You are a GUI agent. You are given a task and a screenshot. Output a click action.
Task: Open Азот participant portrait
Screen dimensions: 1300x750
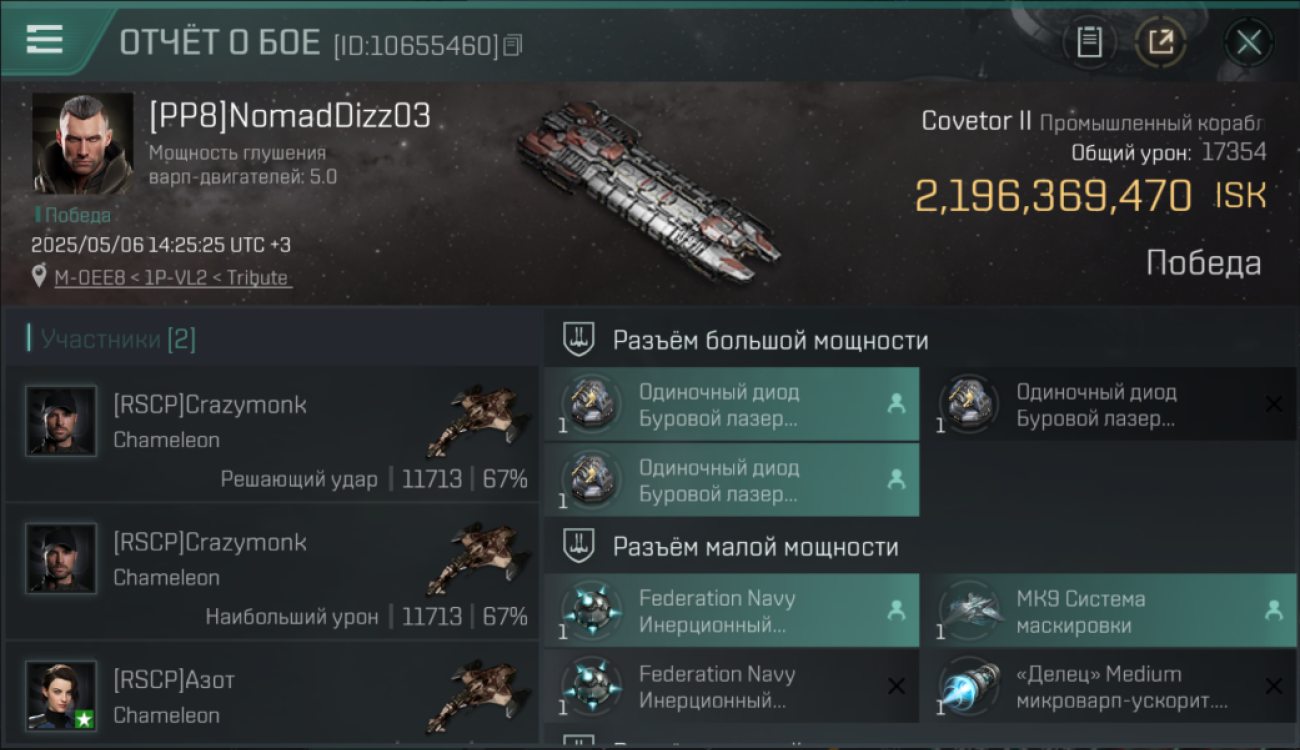tap(61, 696)
